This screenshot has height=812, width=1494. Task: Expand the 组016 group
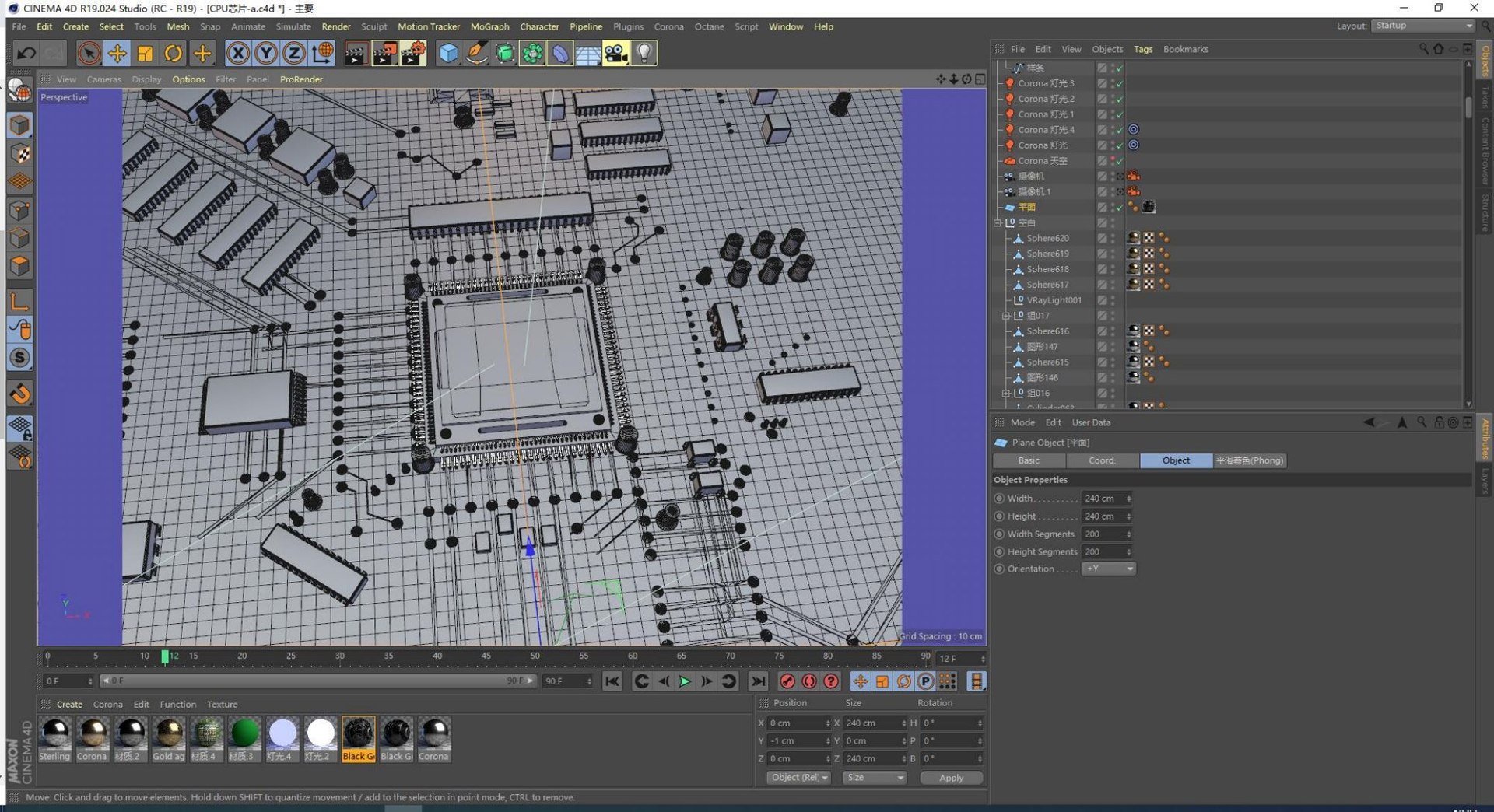click(1005, 394)
